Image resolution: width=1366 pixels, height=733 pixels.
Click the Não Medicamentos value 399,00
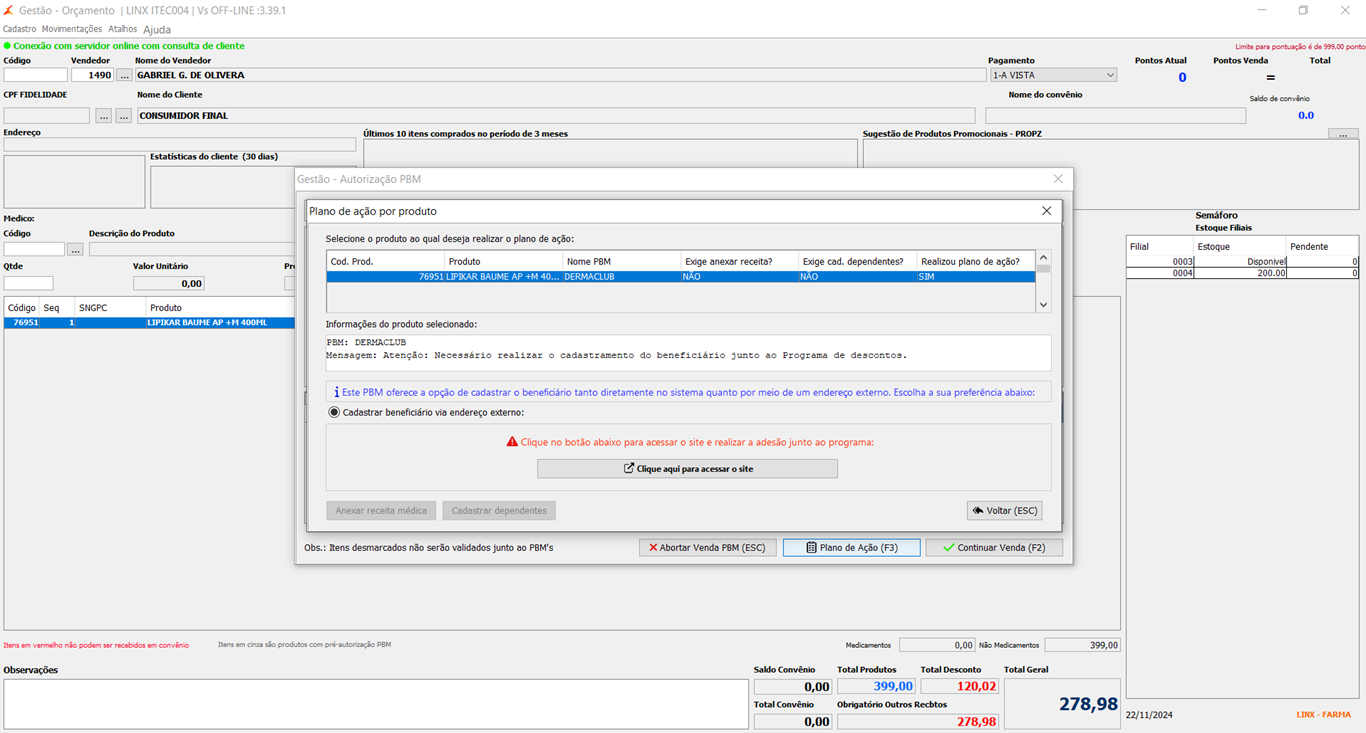[x=1082, y=646]
